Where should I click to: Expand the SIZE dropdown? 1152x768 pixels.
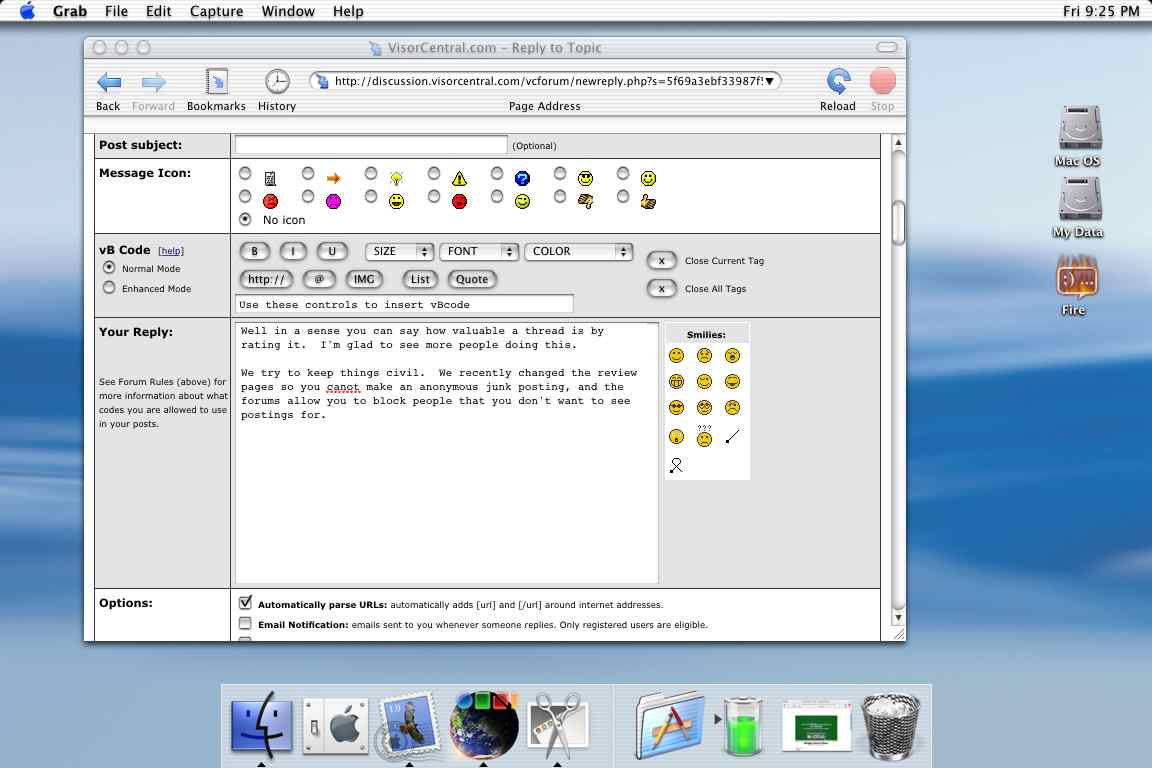point(399,252)
